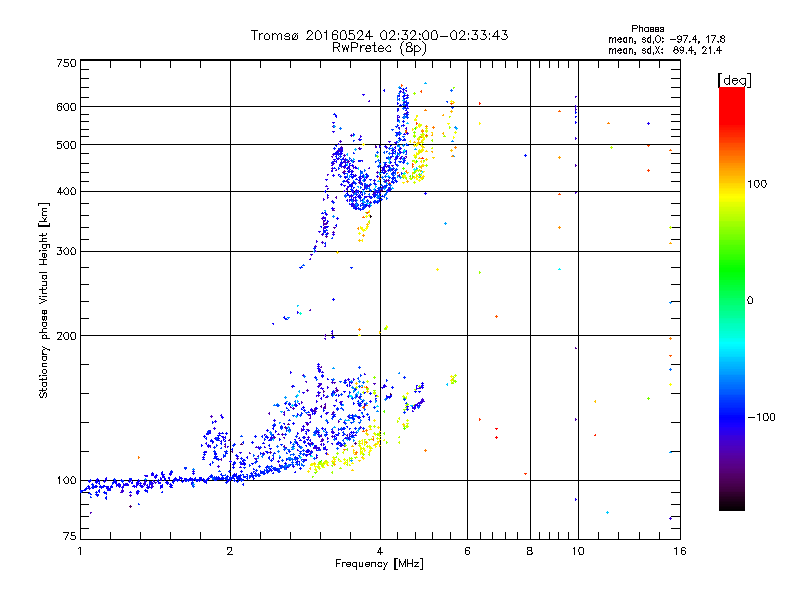Click the 'Frequency [MHz]' axis label
This screenshot has width=800, height=600.
pos(379,564)
